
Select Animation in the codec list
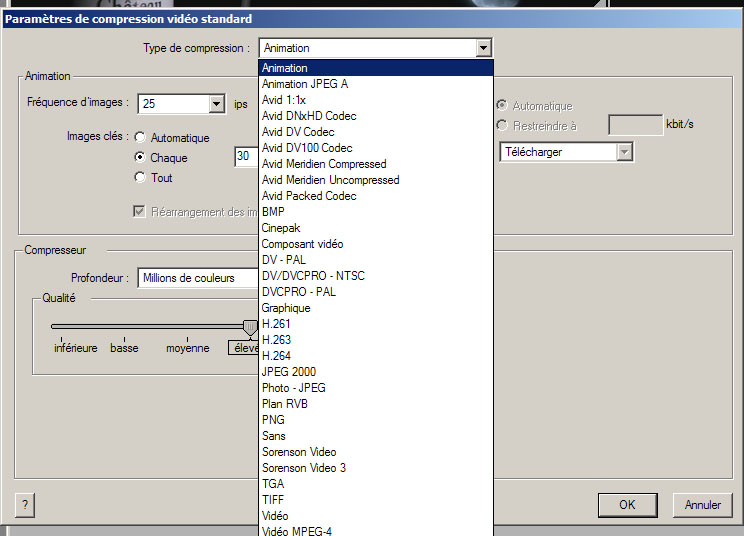[x=376, y=68]
